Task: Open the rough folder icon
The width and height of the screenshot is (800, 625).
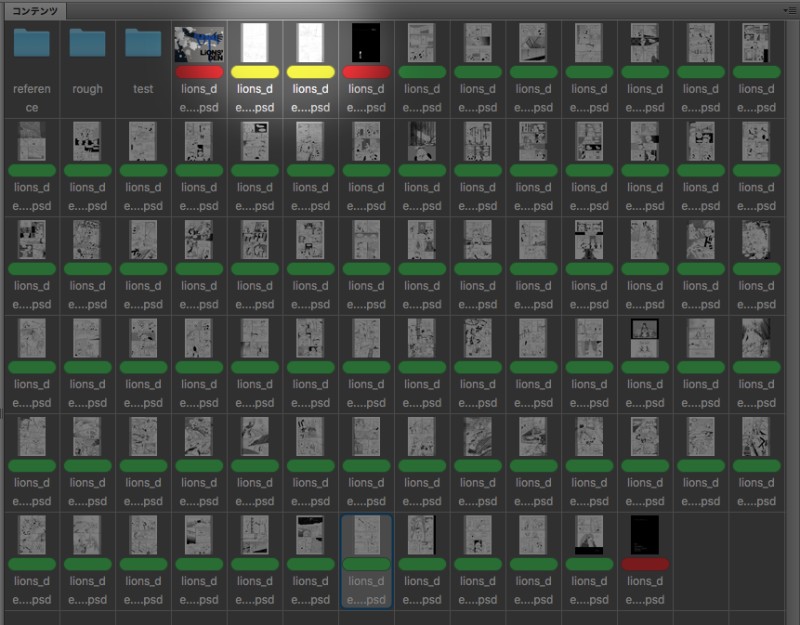Action: [87, 42]
